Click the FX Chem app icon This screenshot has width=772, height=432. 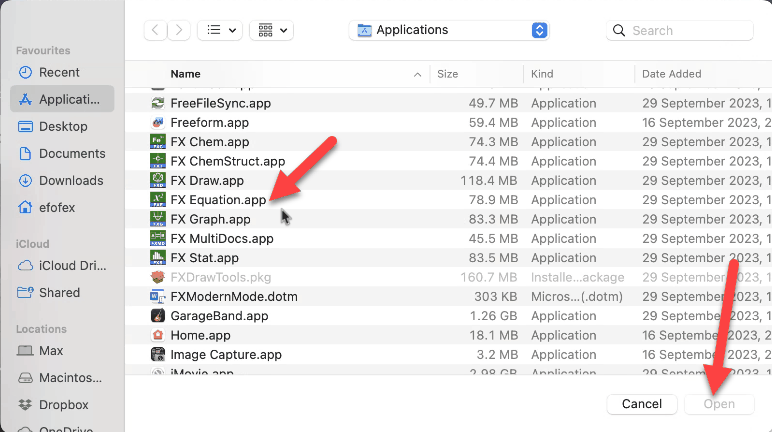pos(158,141)
